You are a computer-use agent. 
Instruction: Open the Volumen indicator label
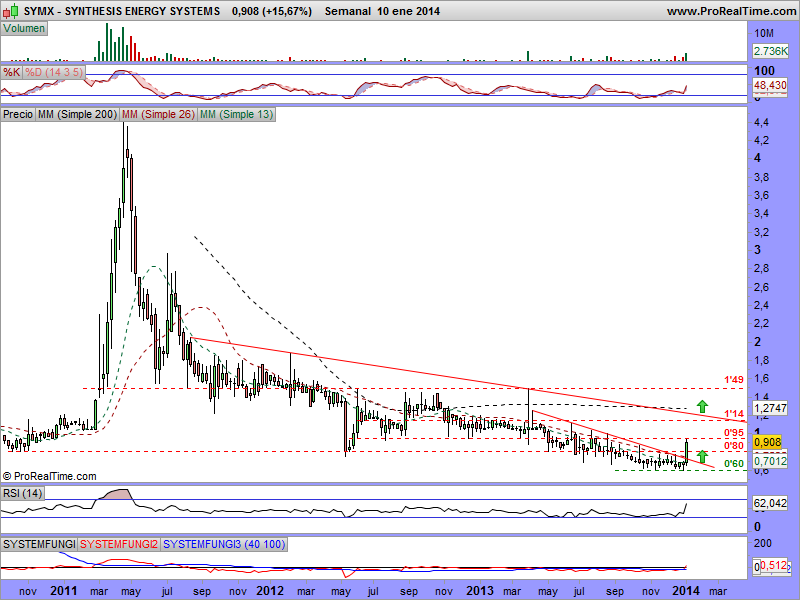pyautogui.click(x=24, y=29)
